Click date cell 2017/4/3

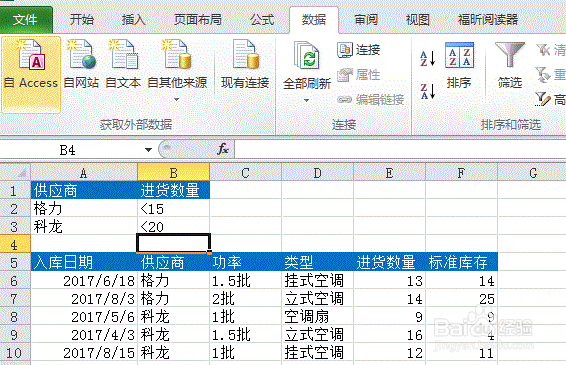click(84, 335)
